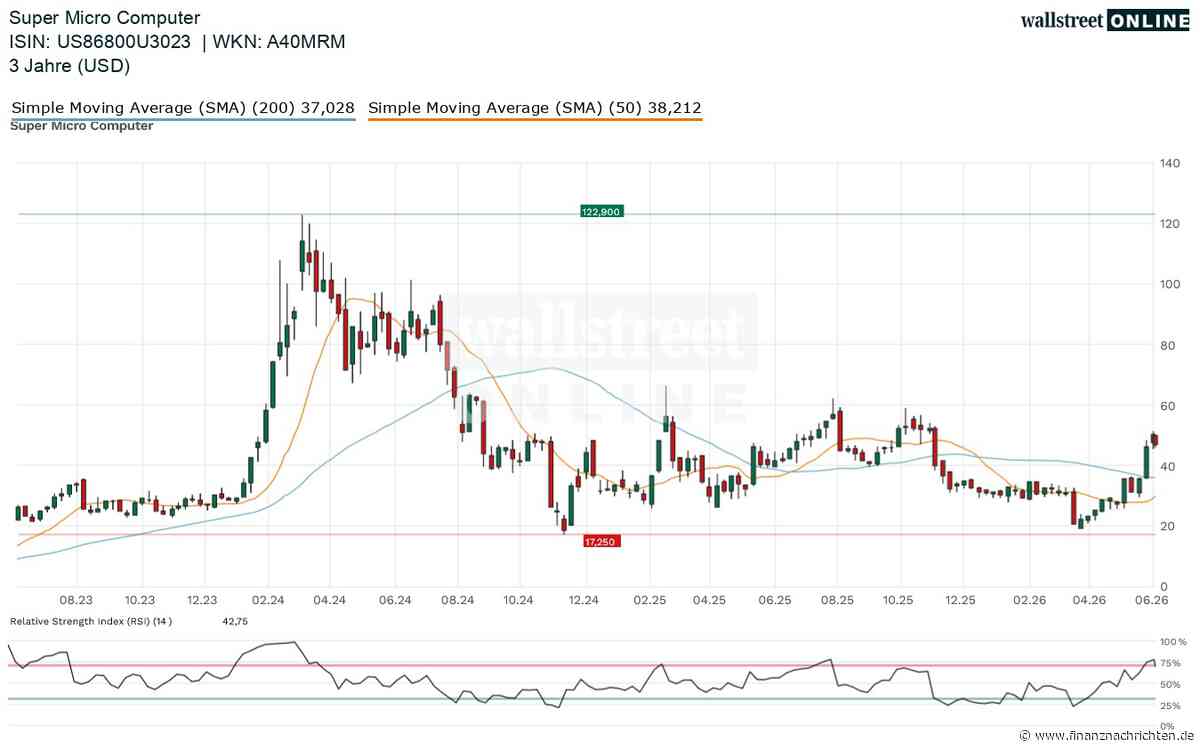
Task: Click the green 122,900 high price marker
Action: [601, 212]
